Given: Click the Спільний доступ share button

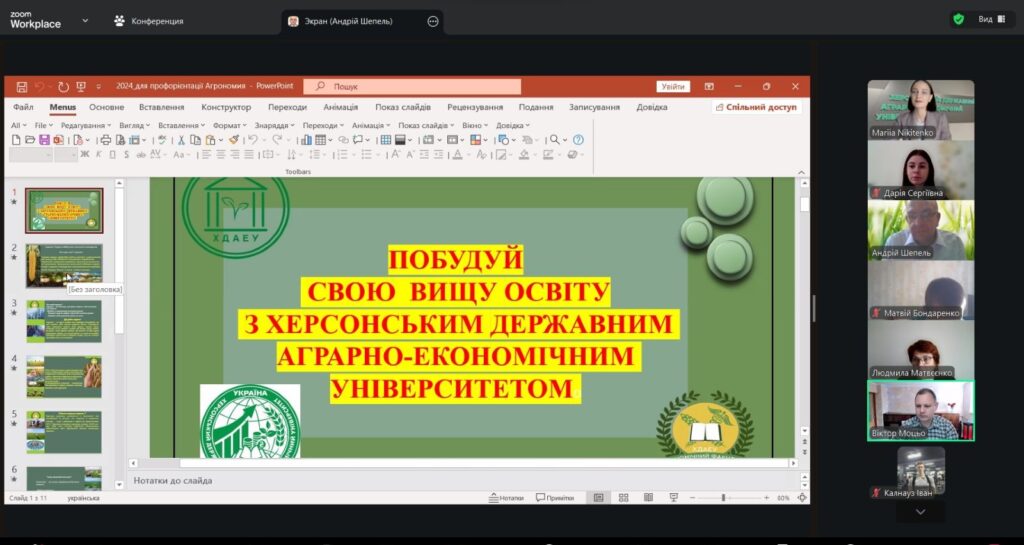Looking at the screenshot, I should tap(760, 107).
